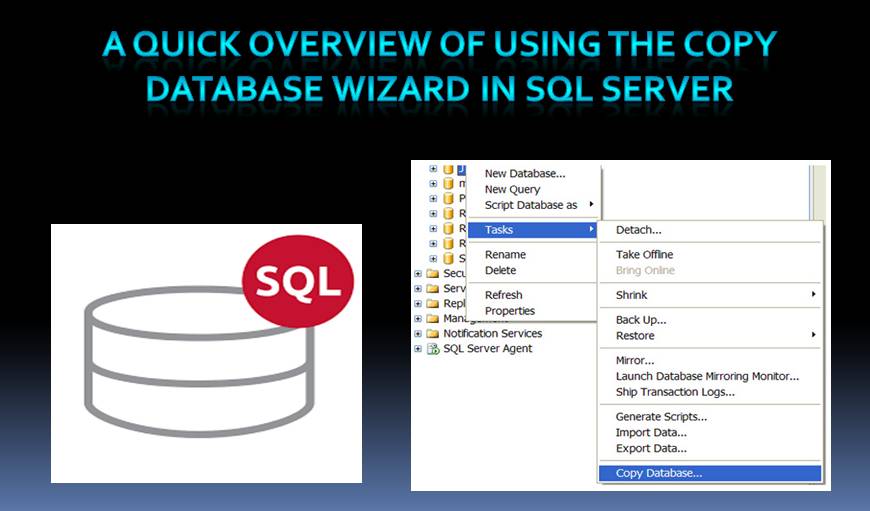Image resolution: width=870 pixels, height=511 pixels.
Task: Expand the 'P' database node
Action: [433, 199]
